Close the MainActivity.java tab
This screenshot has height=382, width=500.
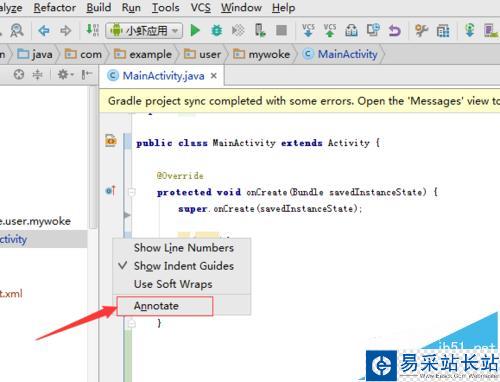pos(214,76)
